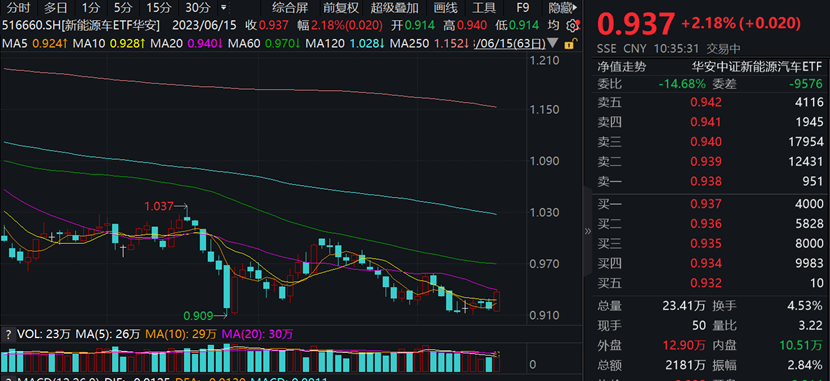Click the MA(10): 29万 volume average label
Screen dimensions: 830x381
point(181,334)
